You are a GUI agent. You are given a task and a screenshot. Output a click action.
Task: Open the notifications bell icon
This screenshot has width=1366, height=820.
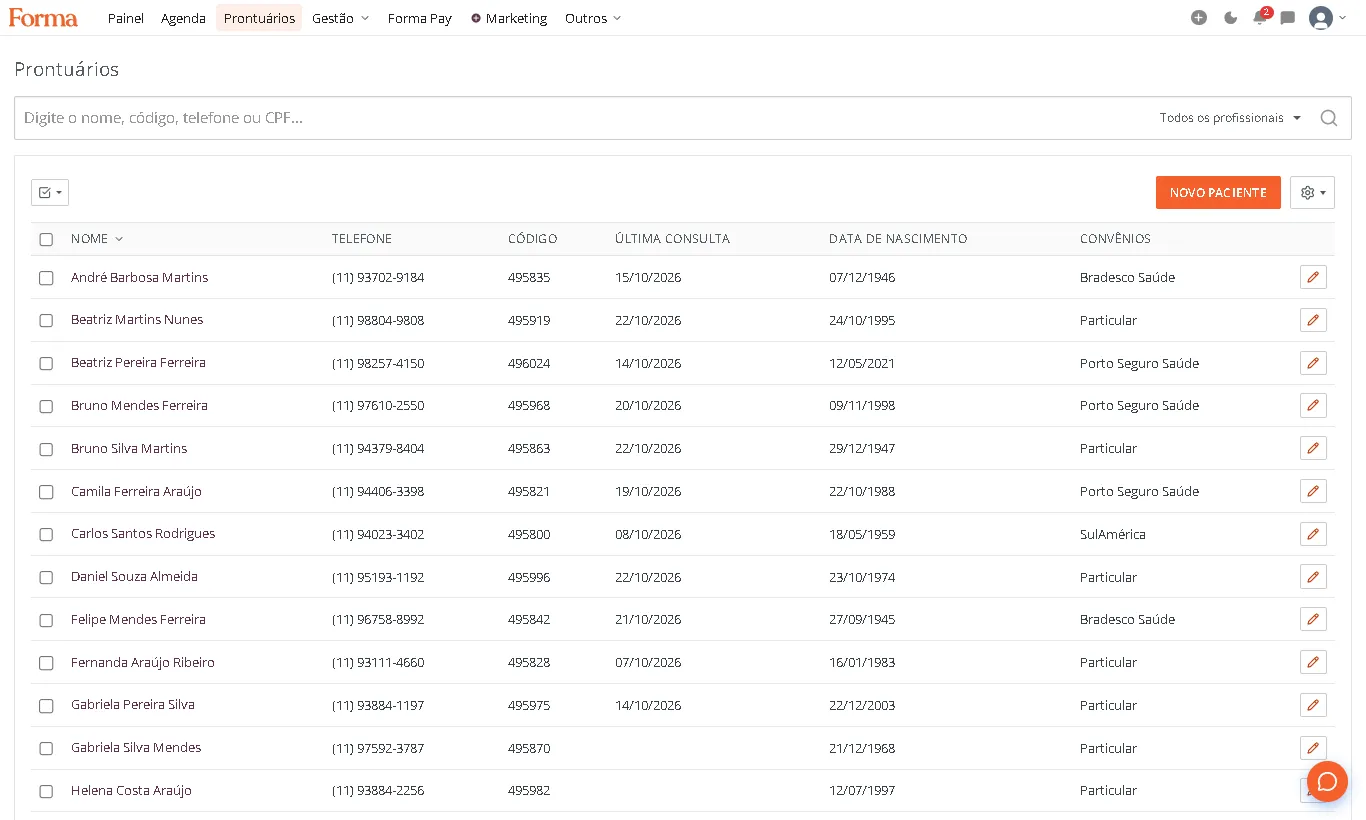(1260, 18)
